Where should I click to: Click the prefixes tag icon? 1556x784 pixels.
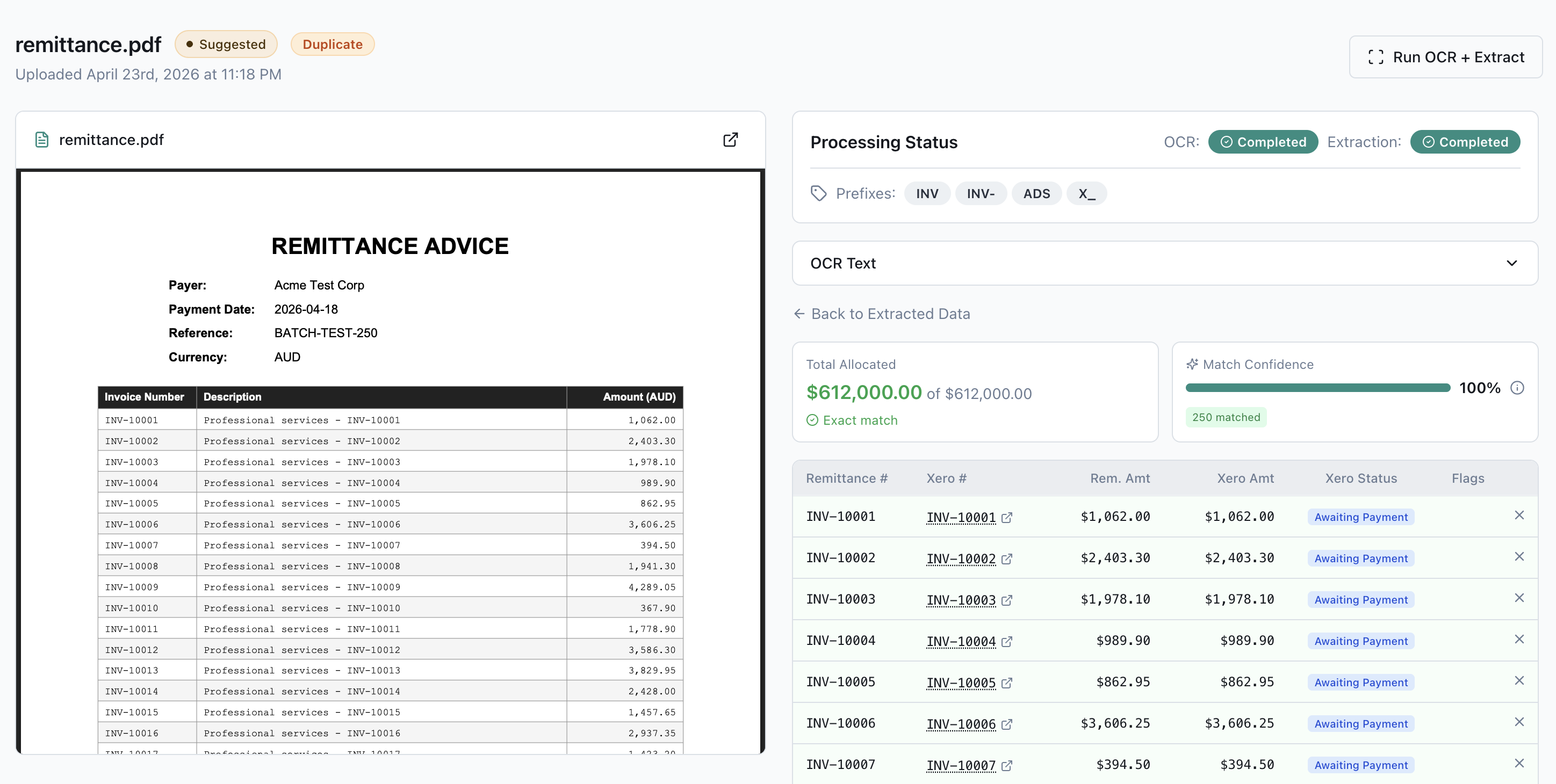click(818, 194)
